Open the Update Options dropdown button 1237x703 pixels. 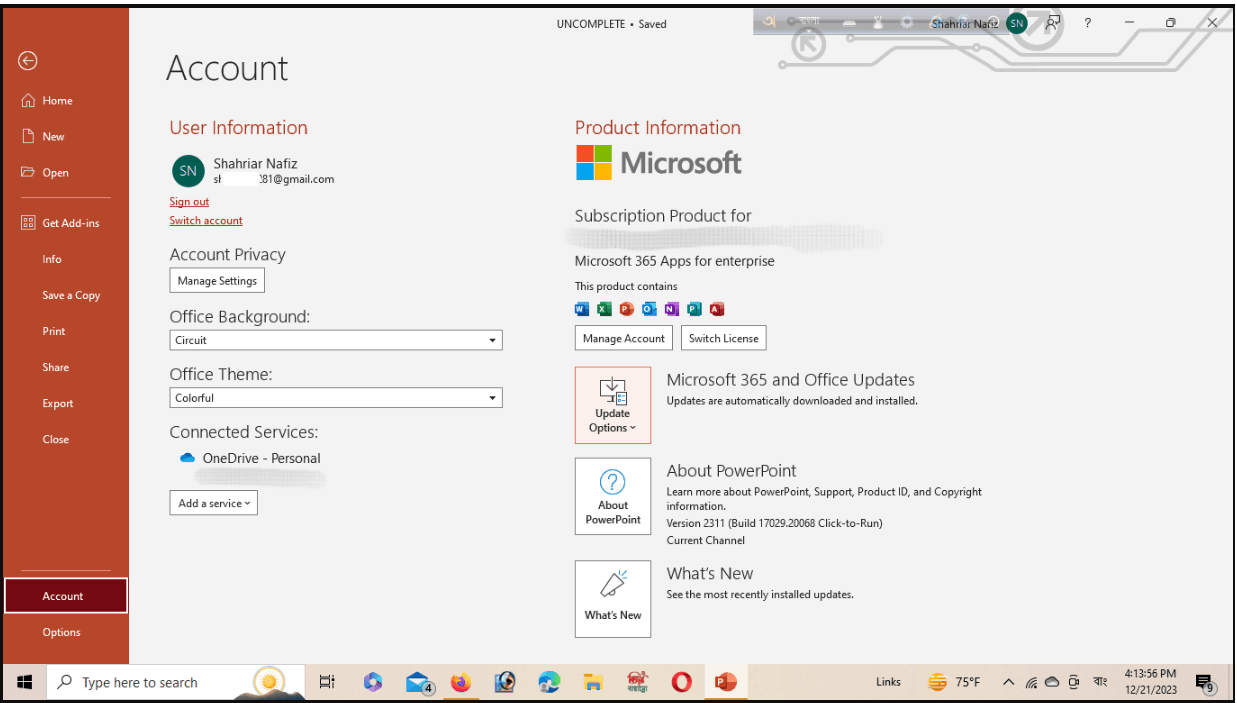613,405
